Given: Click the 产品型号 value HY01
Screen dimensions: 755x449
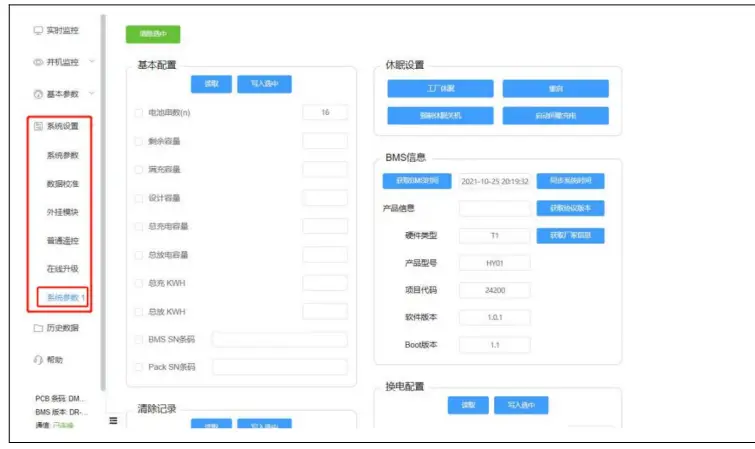Looking at the screenshot, I should pyautogui.click(x=495, y=264).
